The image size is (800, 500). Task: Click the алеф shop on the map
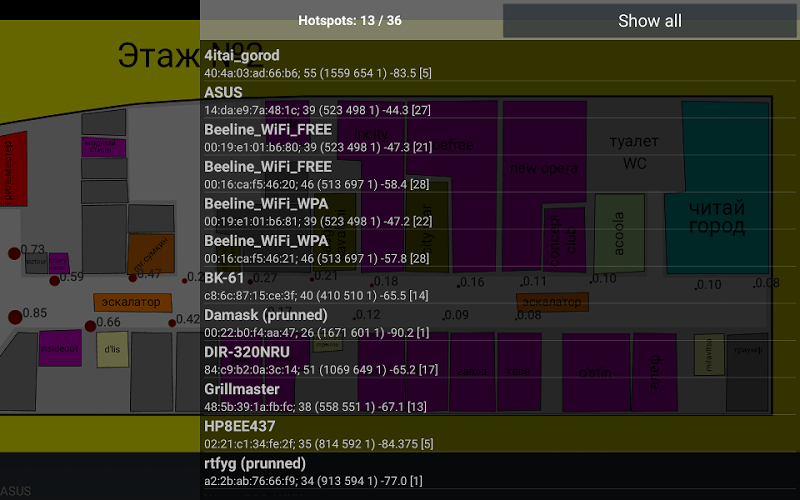[655, 372]
